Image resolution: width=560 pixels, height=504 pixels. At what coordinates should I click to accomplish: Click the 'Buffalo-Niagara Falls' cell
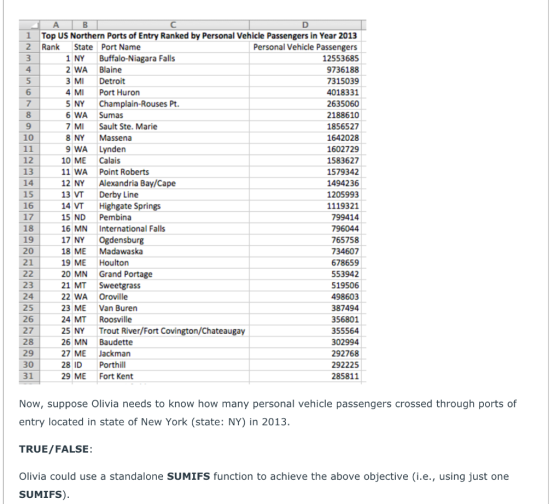(173, 59)
